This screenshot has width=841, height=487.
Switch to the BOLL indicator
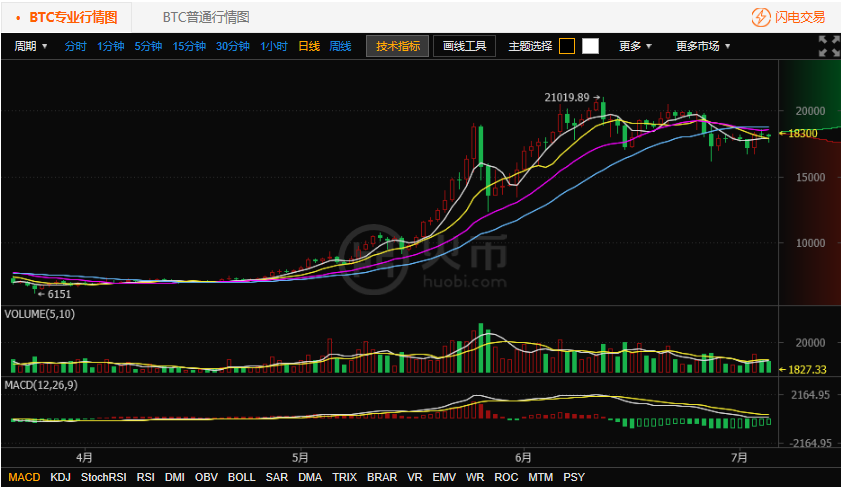tap(241, 477)
